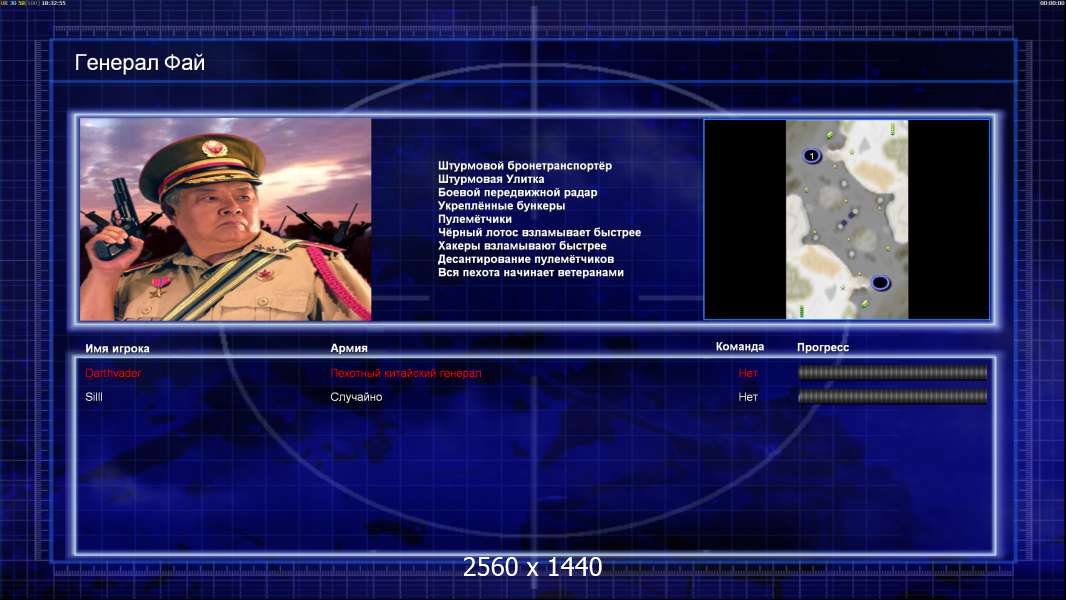Click the title 'Генерал Фай'
This screenshot has width=1066, height=600.
coord(139,63)
